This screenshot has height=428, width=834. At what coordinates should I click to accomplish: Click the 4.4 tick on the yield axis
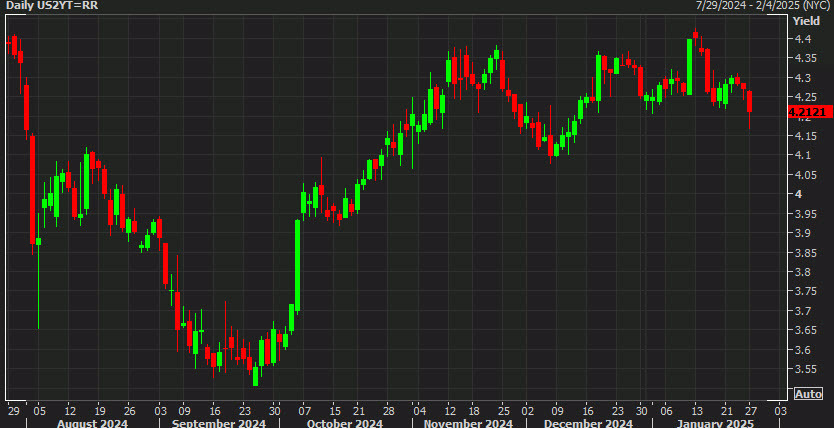799,39
